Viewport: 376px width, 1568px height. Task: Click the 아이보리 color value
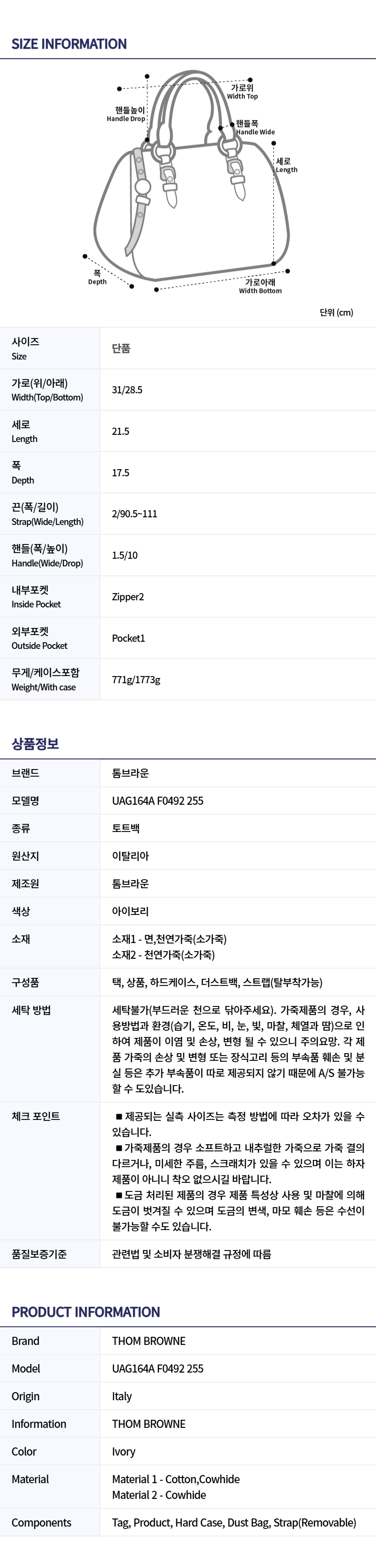pos(130,911)
